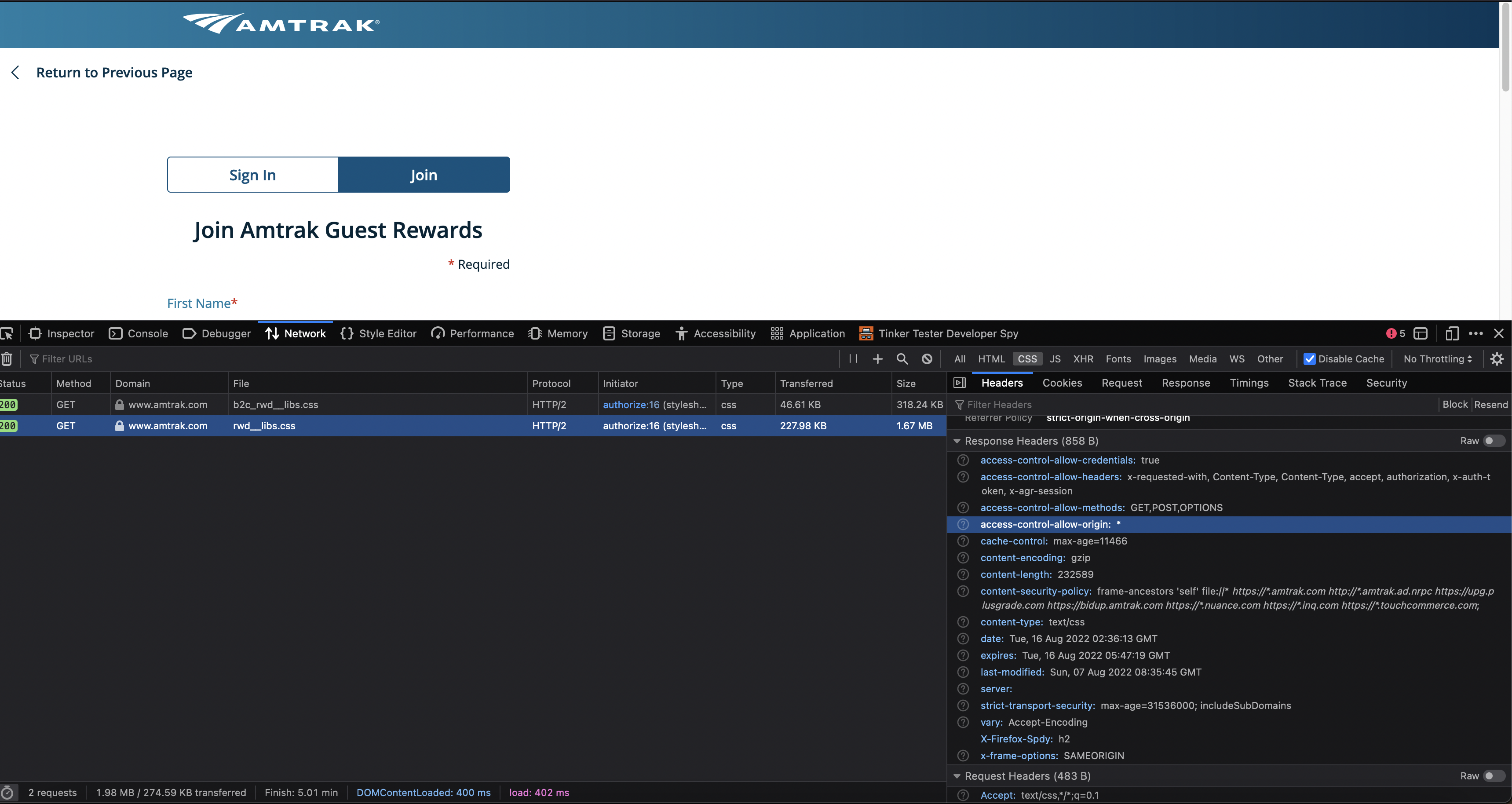The width and height of the screenshot is (1512, 804).
Task: Click the plus icon in network toolbar
Action: [877, 359]
